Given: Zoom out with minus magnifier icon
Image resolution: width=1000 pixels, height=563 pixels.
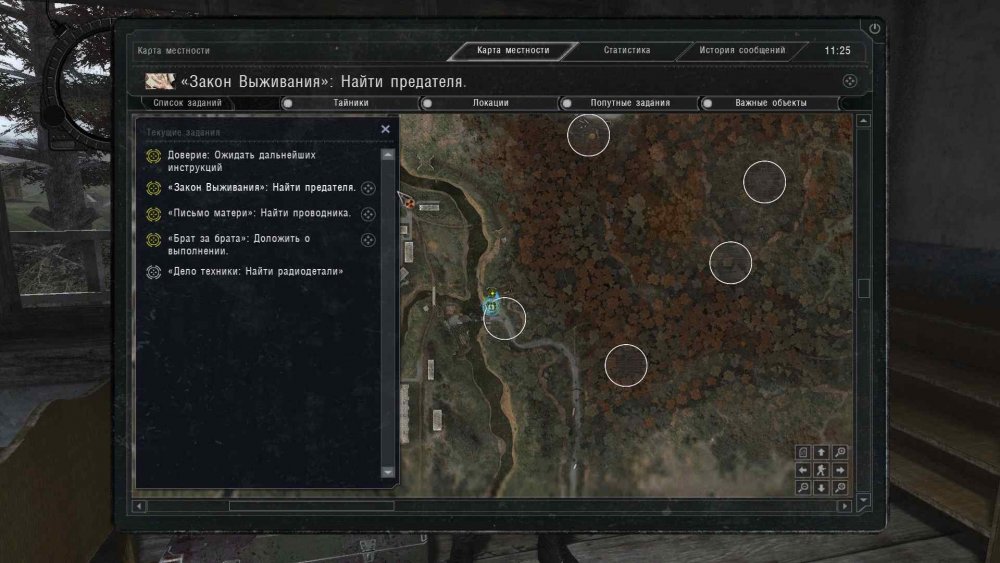Looking at the screenshot, I should [x=803, y=488].
